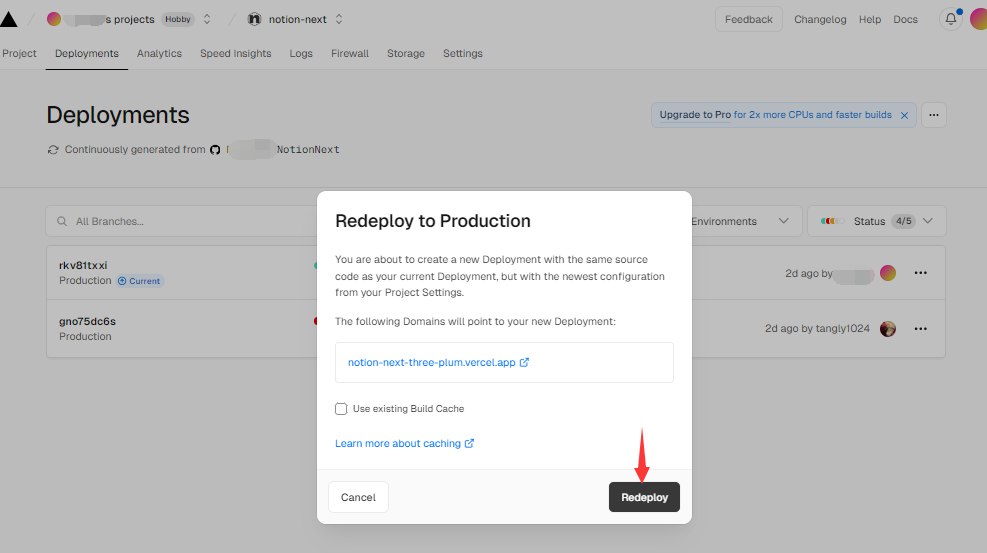Open the Storage tab
The width and height of the screenshot is (987, 553).
[x=406, y=53]
